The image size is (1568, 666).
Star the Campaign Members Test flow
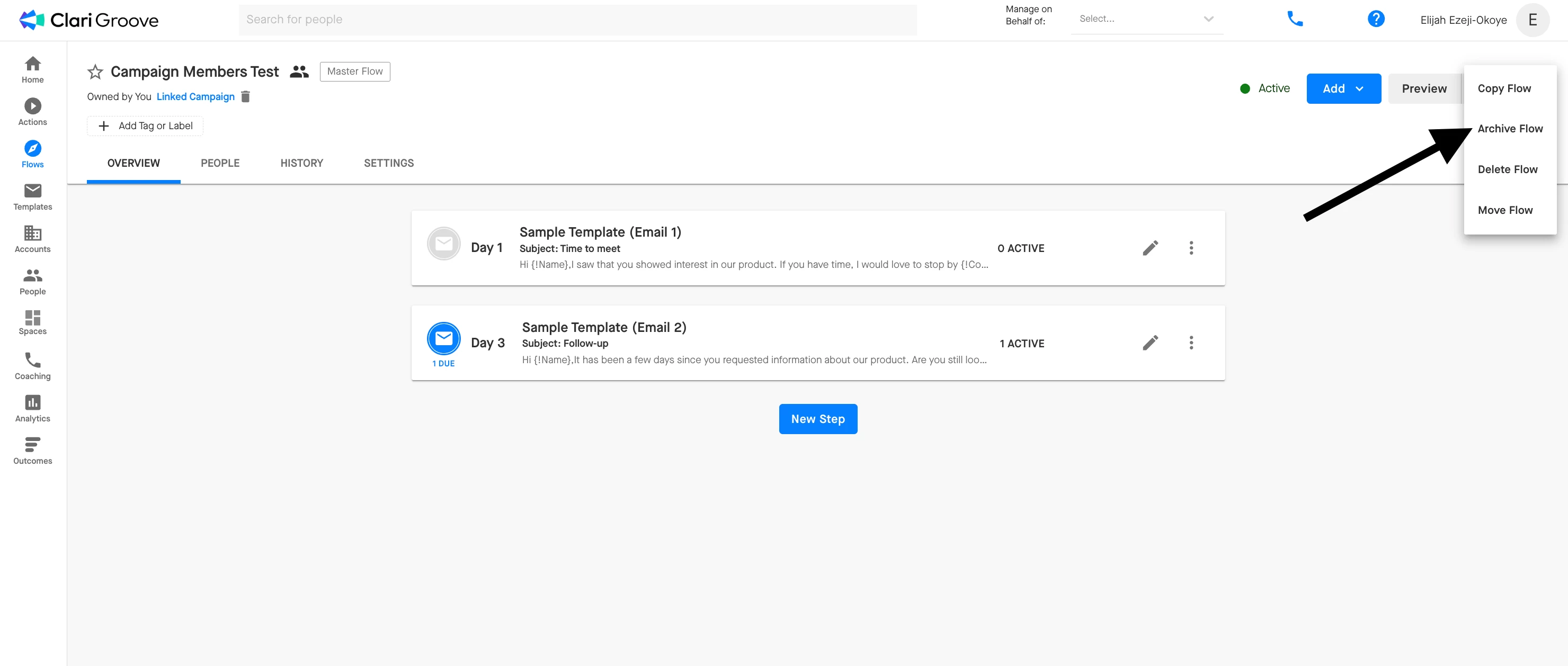tap(95, 73)
